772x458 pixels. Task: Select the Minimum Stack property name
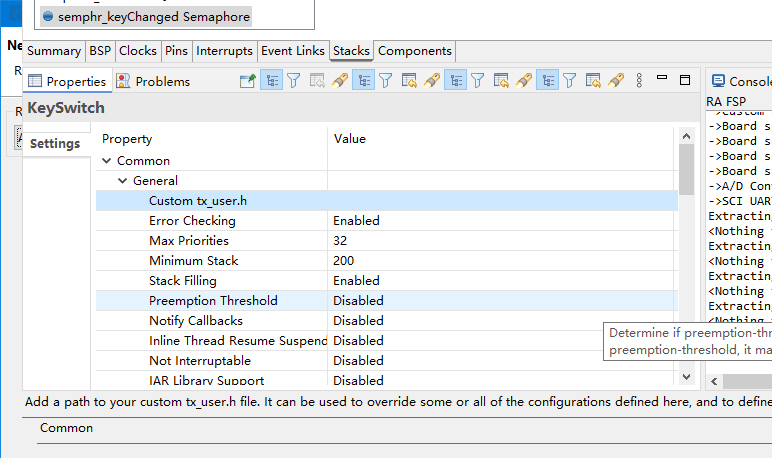(x=193, y=261)
